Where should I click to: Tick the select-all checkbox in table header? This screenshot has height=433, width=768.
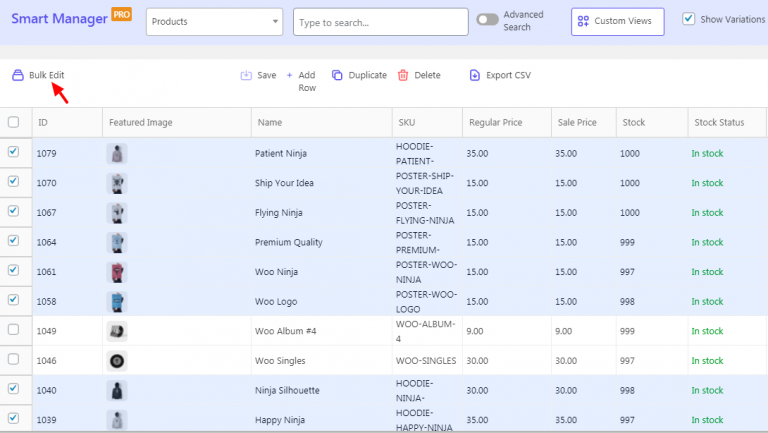tap(13, 122)
